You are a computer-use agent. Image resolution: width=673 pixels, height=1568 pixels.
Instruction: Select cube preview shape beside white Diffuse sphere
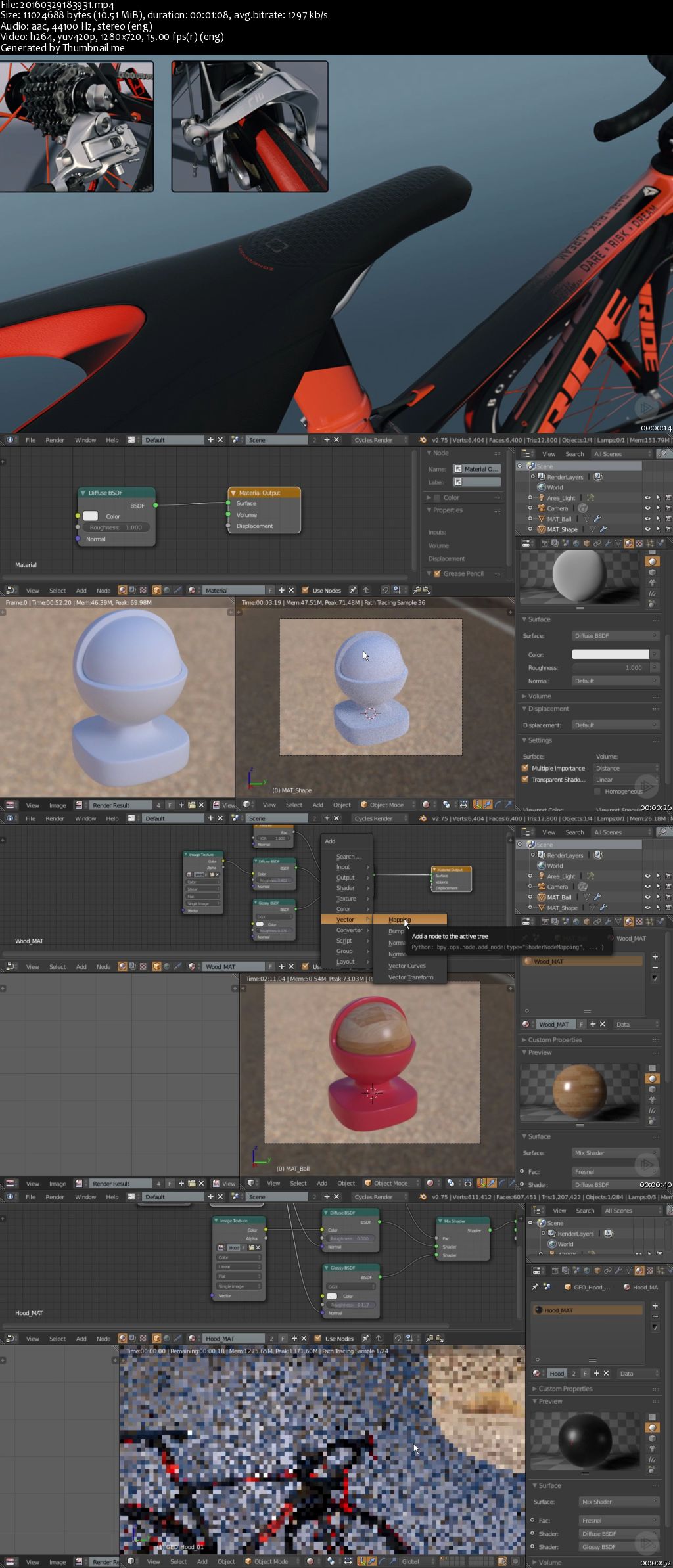point(652,572)
